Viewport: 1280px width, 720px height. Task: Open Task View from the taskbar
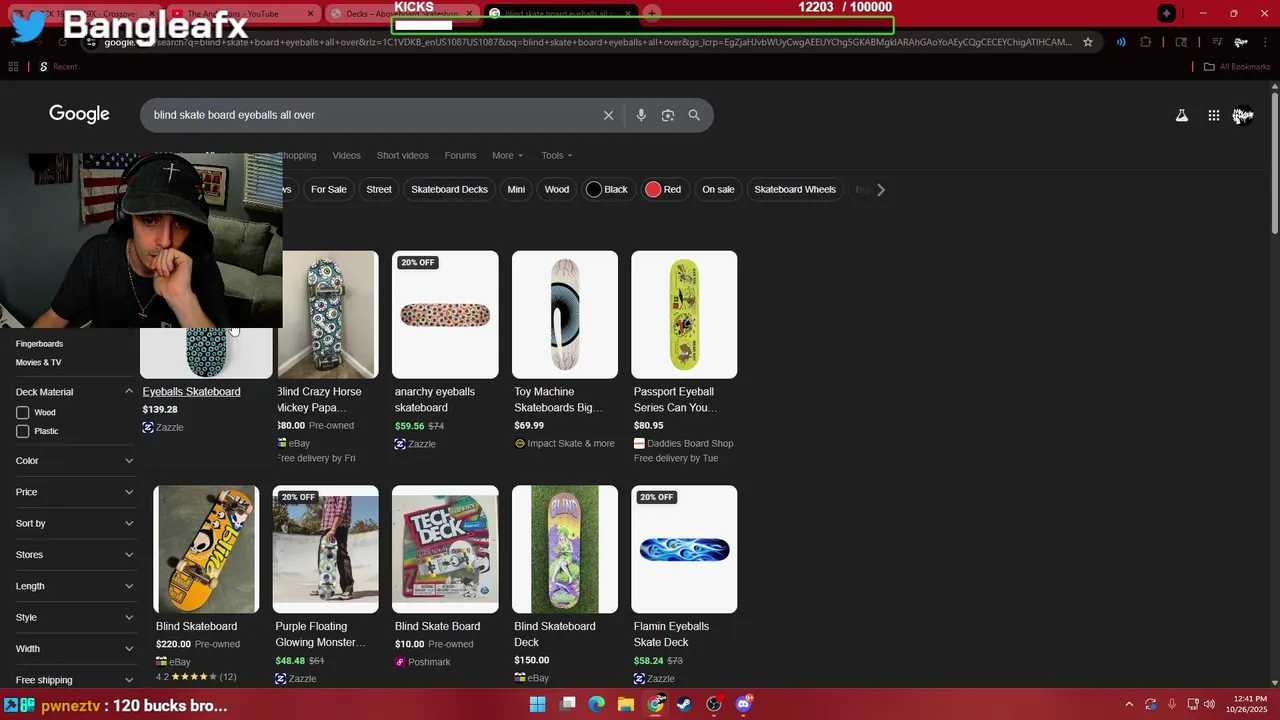coord(568,704)
